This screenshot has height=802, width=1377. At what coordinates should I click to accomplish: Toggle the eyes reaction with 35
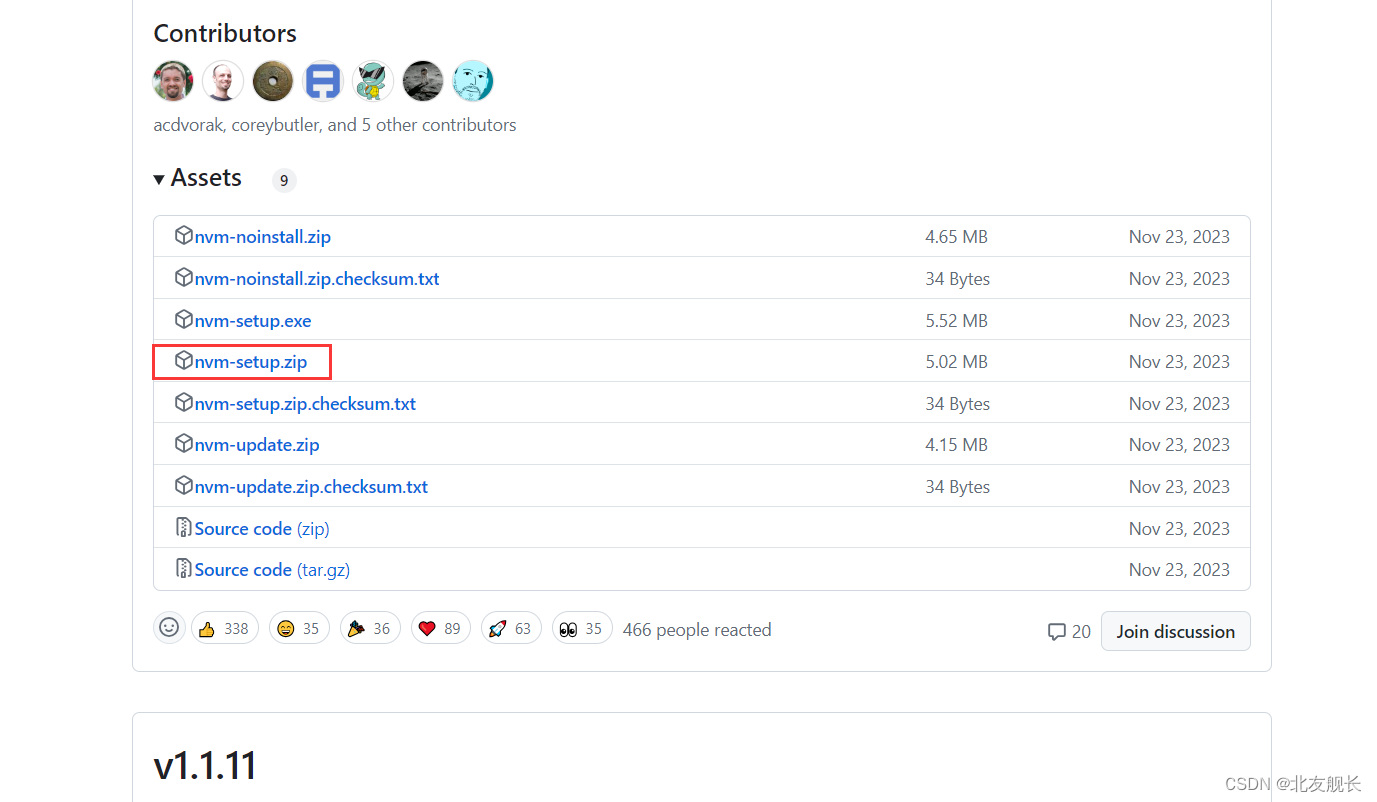point(582,628)
